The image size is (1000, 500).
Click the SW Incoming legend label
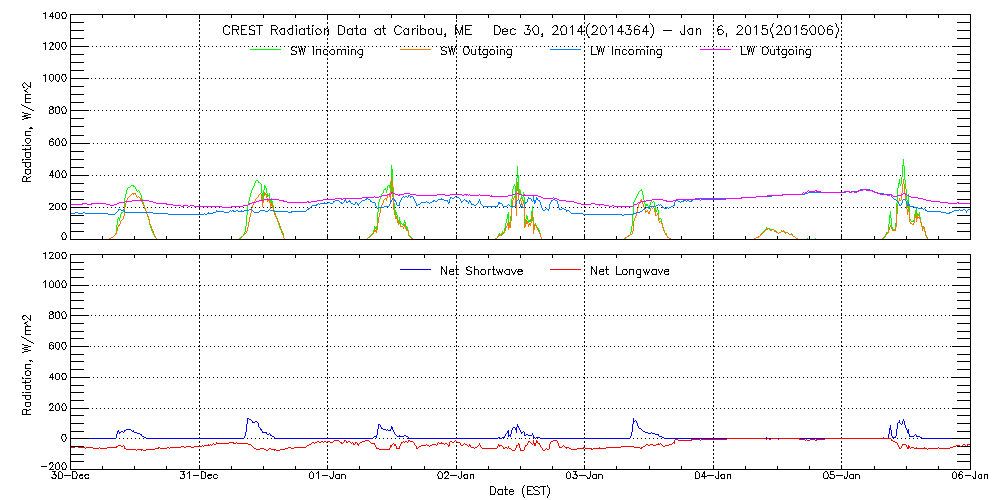point(326,51)
